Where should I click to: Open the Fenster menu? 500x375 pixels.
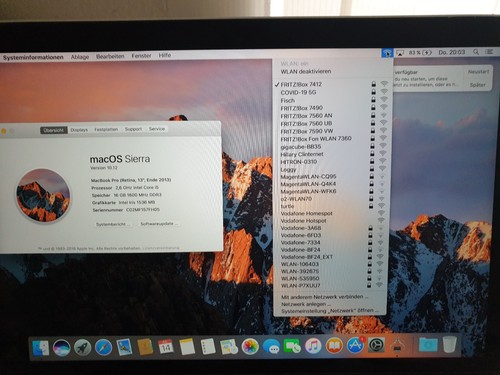click(x=141, y=56)
